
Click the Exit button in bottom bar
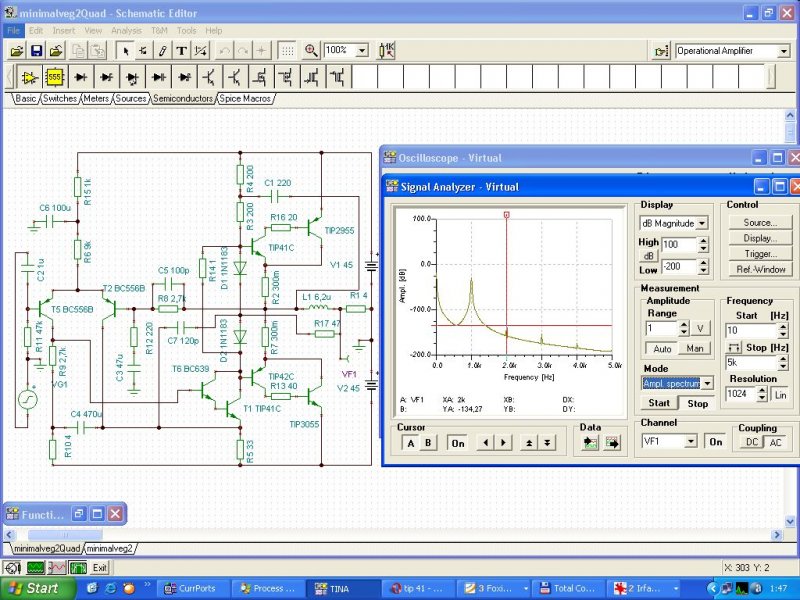pos(100,567)
